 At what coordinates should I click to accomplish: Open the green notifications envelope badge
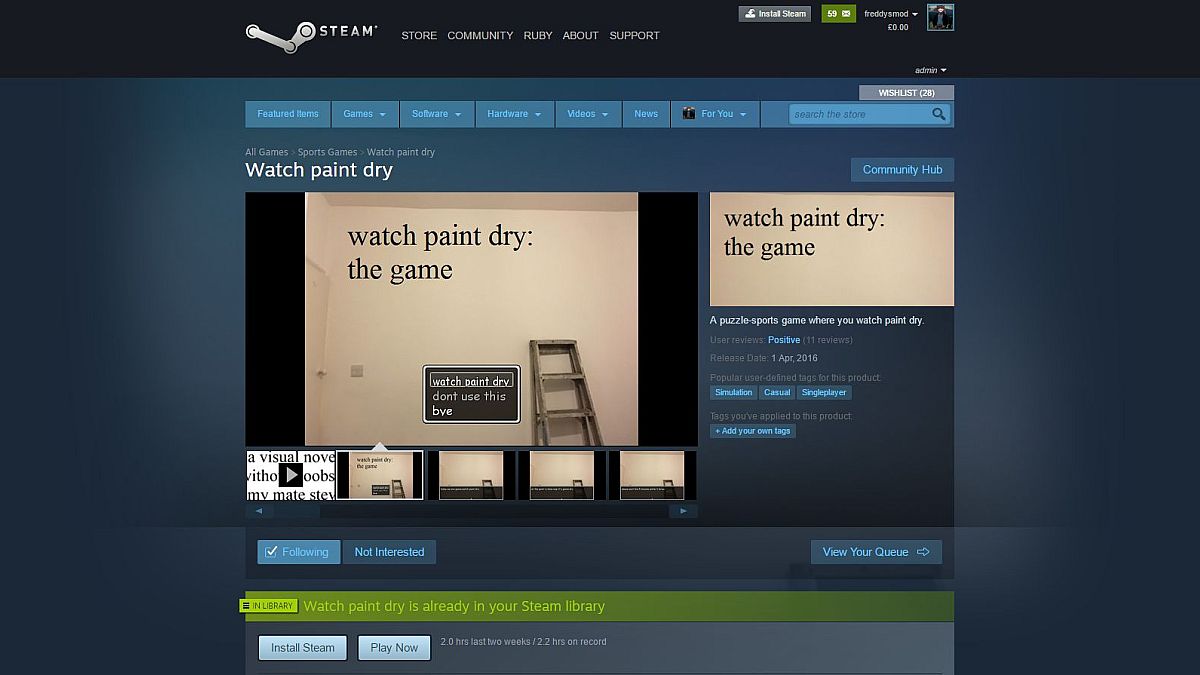[x=838, y=14]
